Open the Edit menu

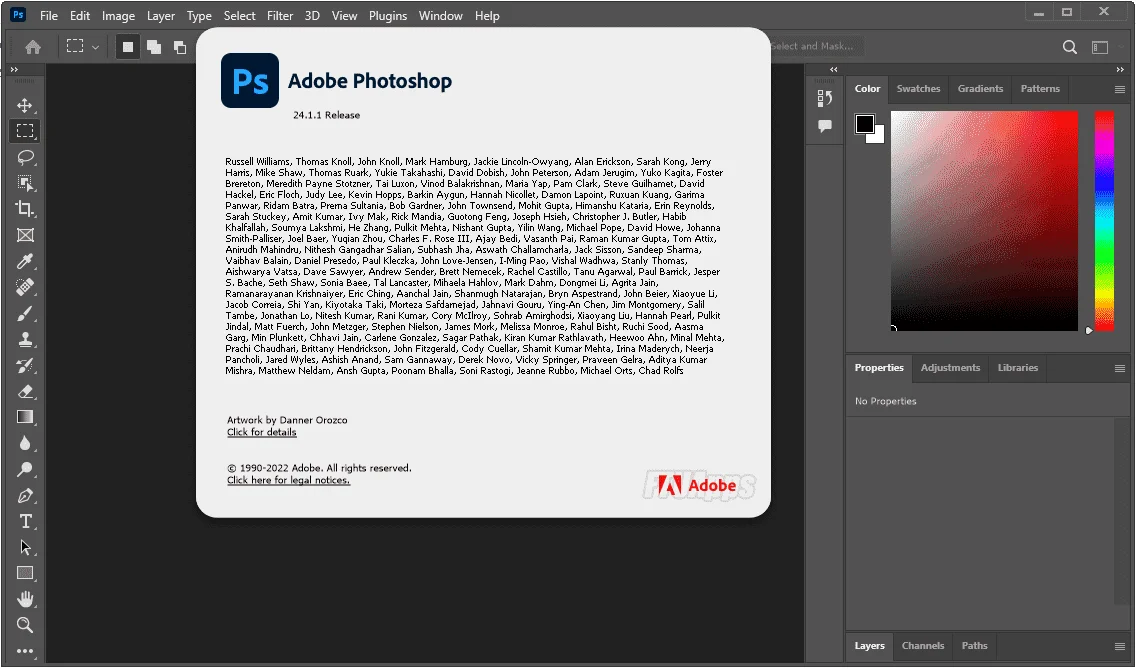(80, 15)
